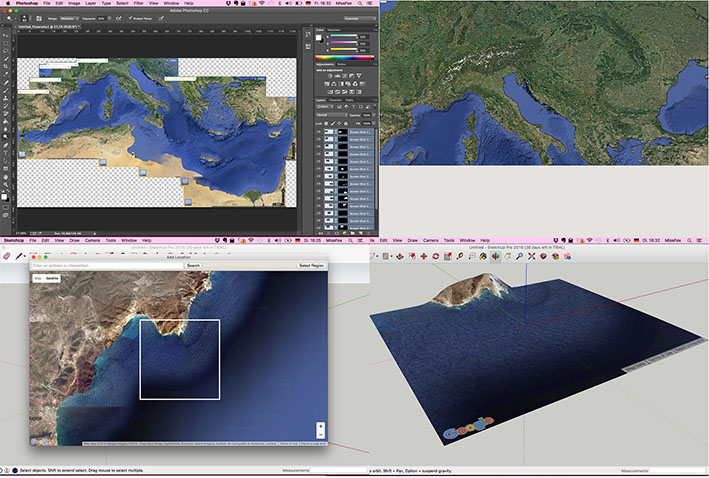Open the Fill dropdown in Layers panel
Viewport: 709px width, 478px height.
point(374,123)
